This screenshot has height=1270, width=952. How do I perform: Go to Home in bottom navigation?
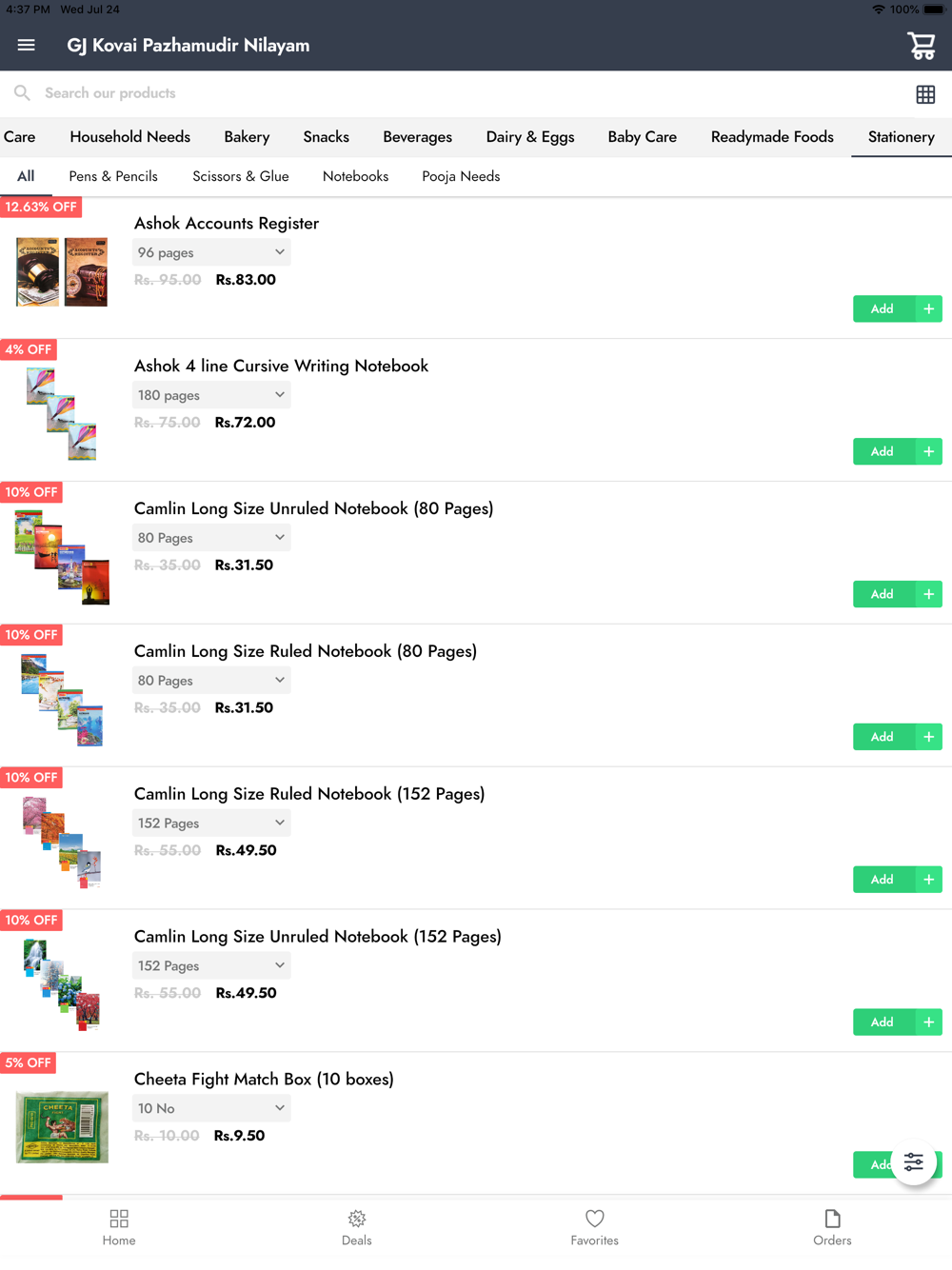coord(119,1227)
